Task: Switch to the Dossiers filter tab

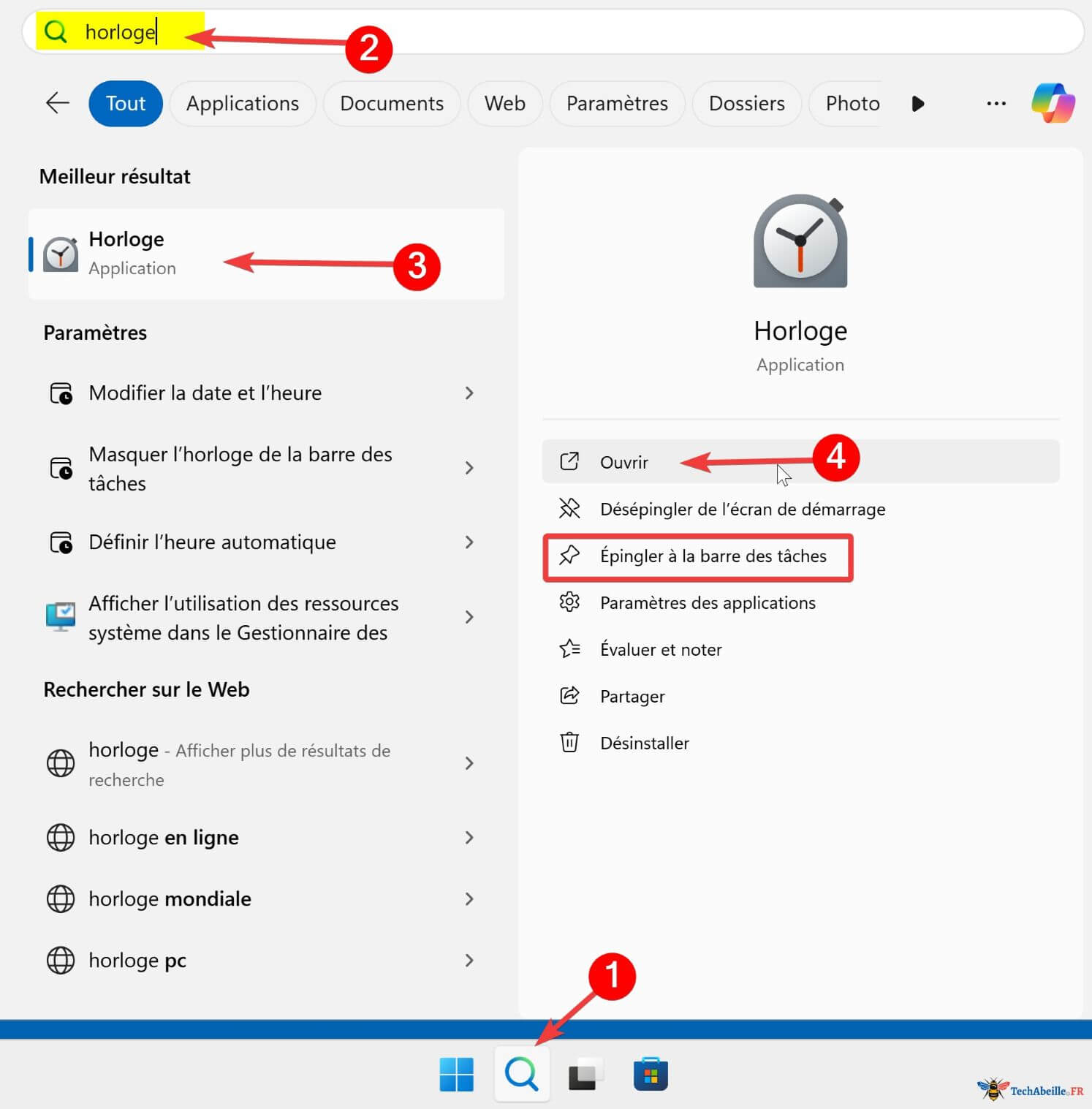Action: click(747, 103)
